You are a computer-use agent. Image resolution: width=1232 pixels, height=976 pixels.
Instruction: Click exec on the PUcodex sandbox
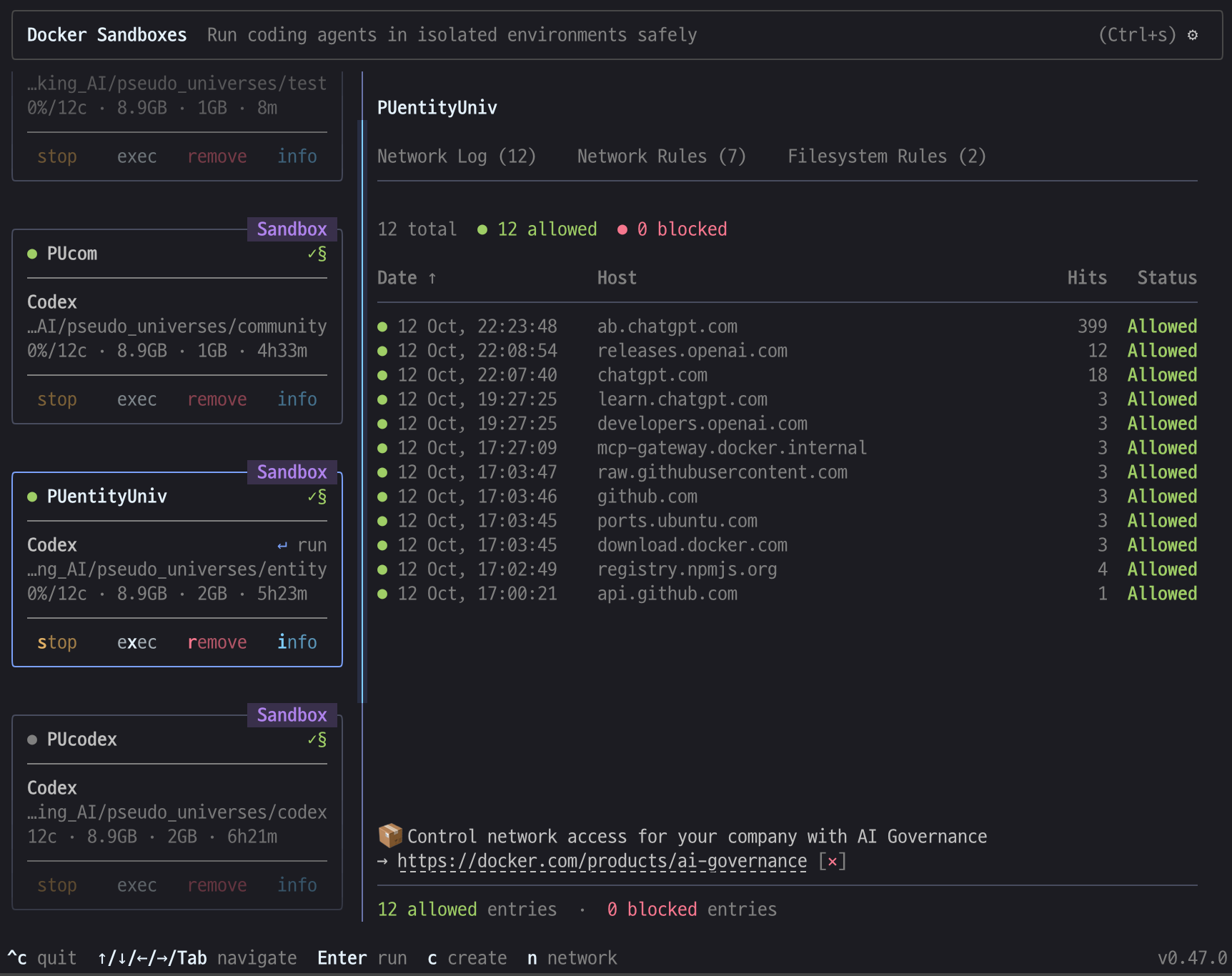(136, 885)
